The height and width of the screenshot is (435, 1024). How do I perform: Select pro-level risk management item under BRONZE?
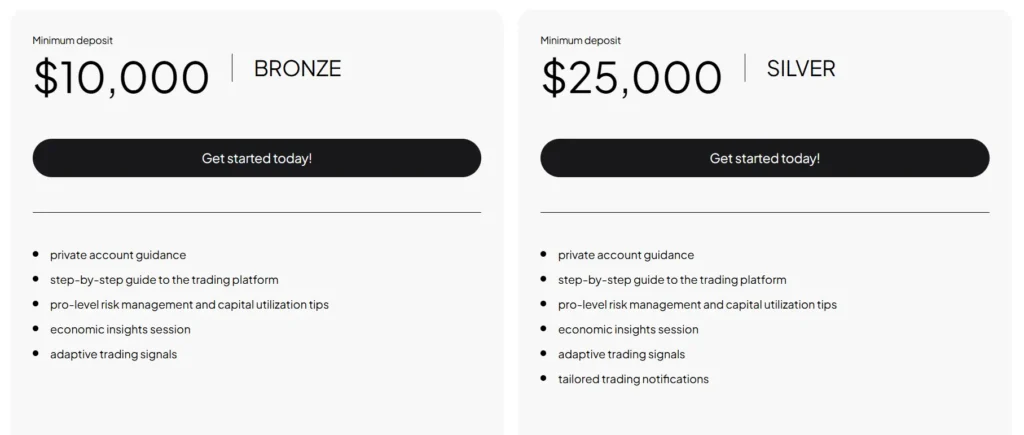coord(189,305)
